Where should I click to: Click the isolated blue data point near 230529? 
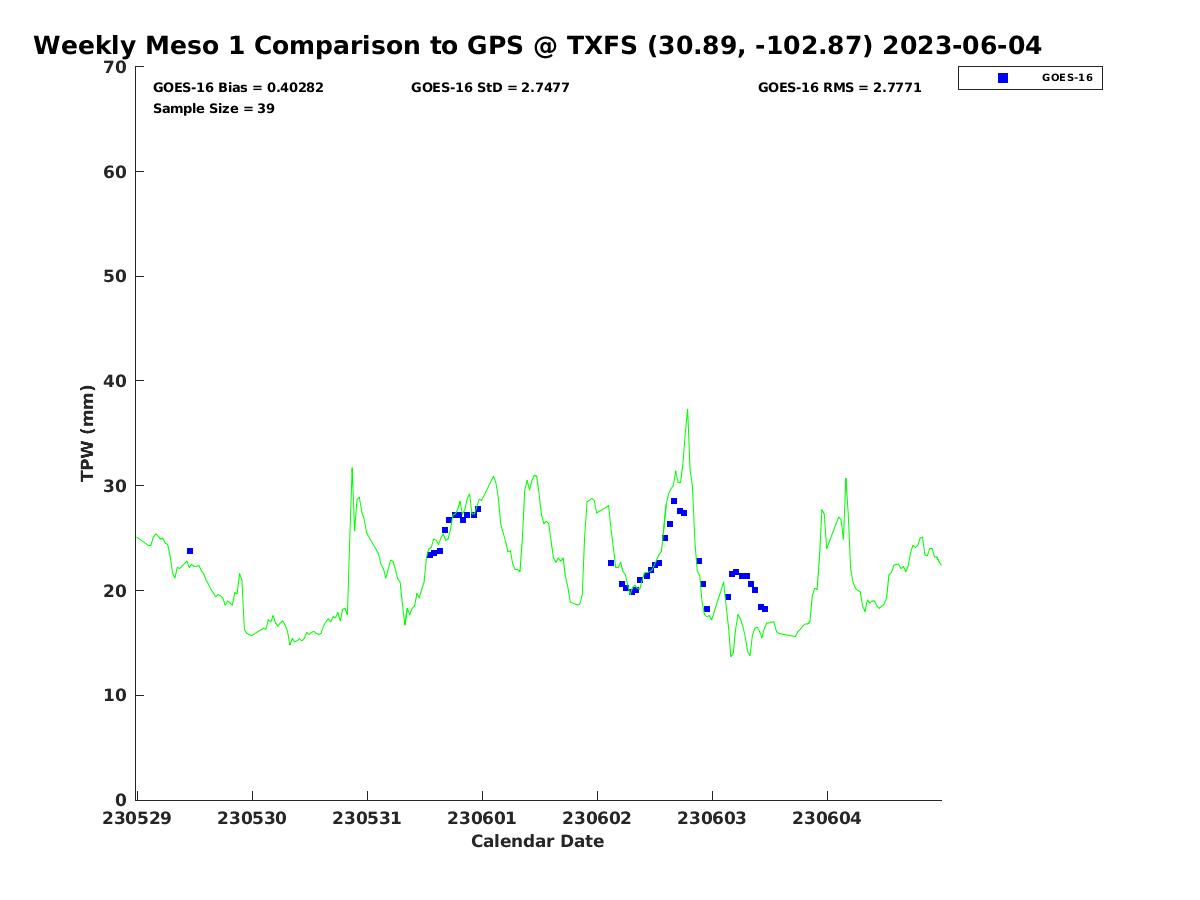pyautogui.click(x=190, y=551)
